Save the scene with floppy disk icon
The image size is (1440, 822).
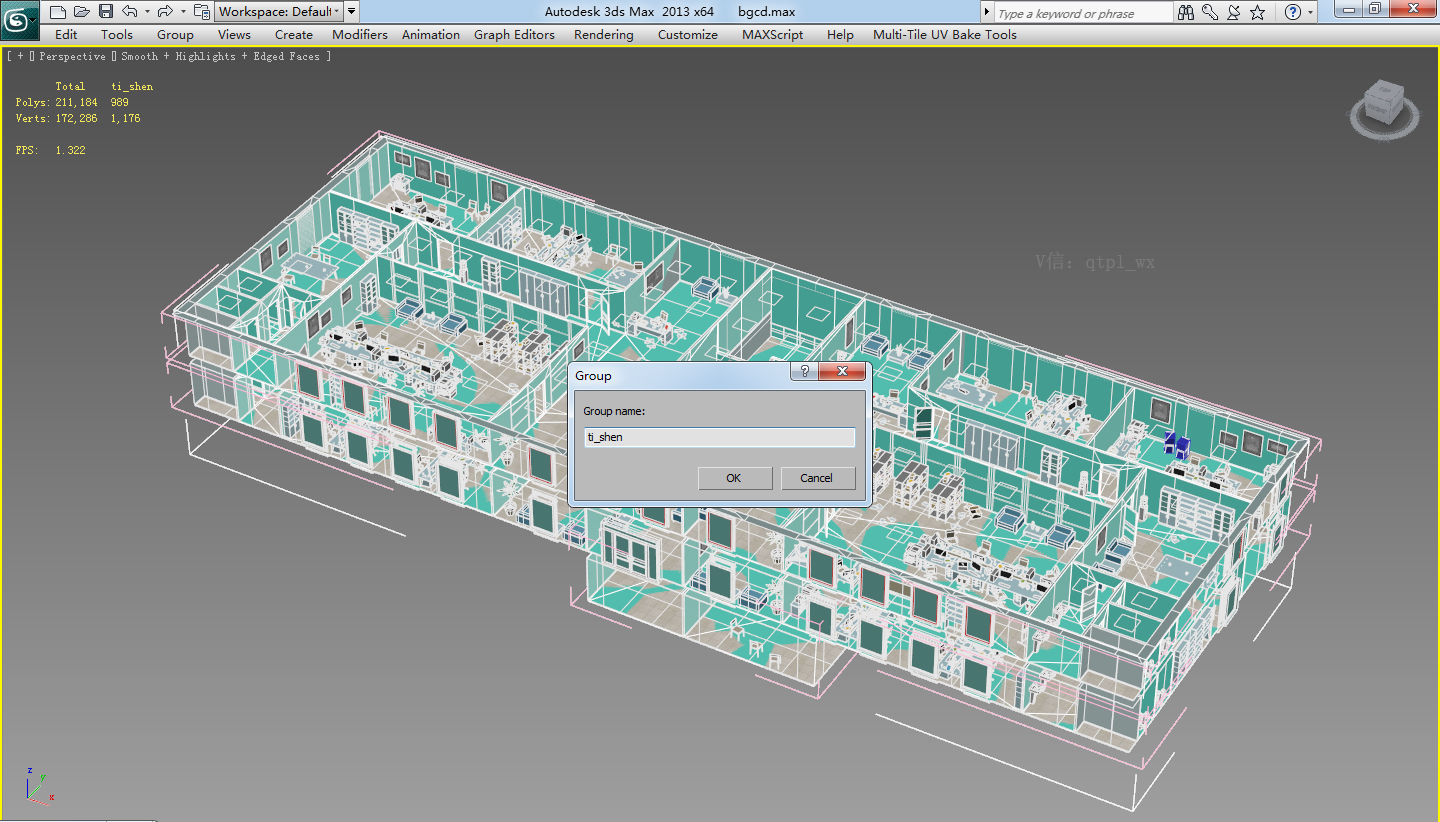(105, 12)
